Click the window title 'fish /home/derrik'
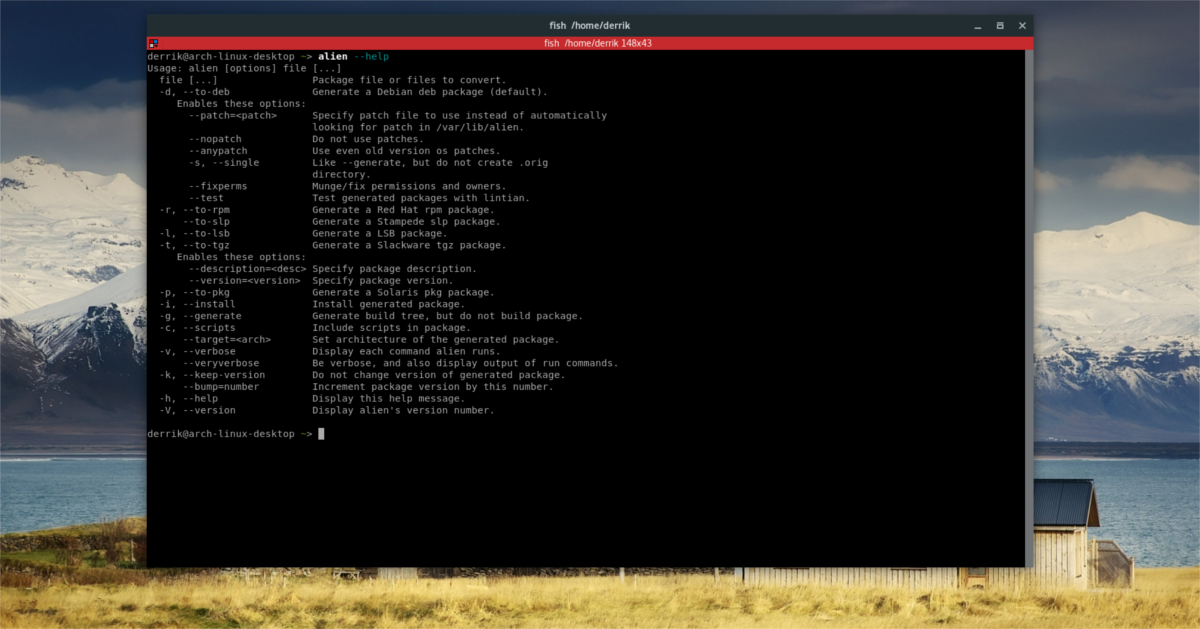Image resolution: width=1200 pixels, height=629 pixels. point(590,25)
